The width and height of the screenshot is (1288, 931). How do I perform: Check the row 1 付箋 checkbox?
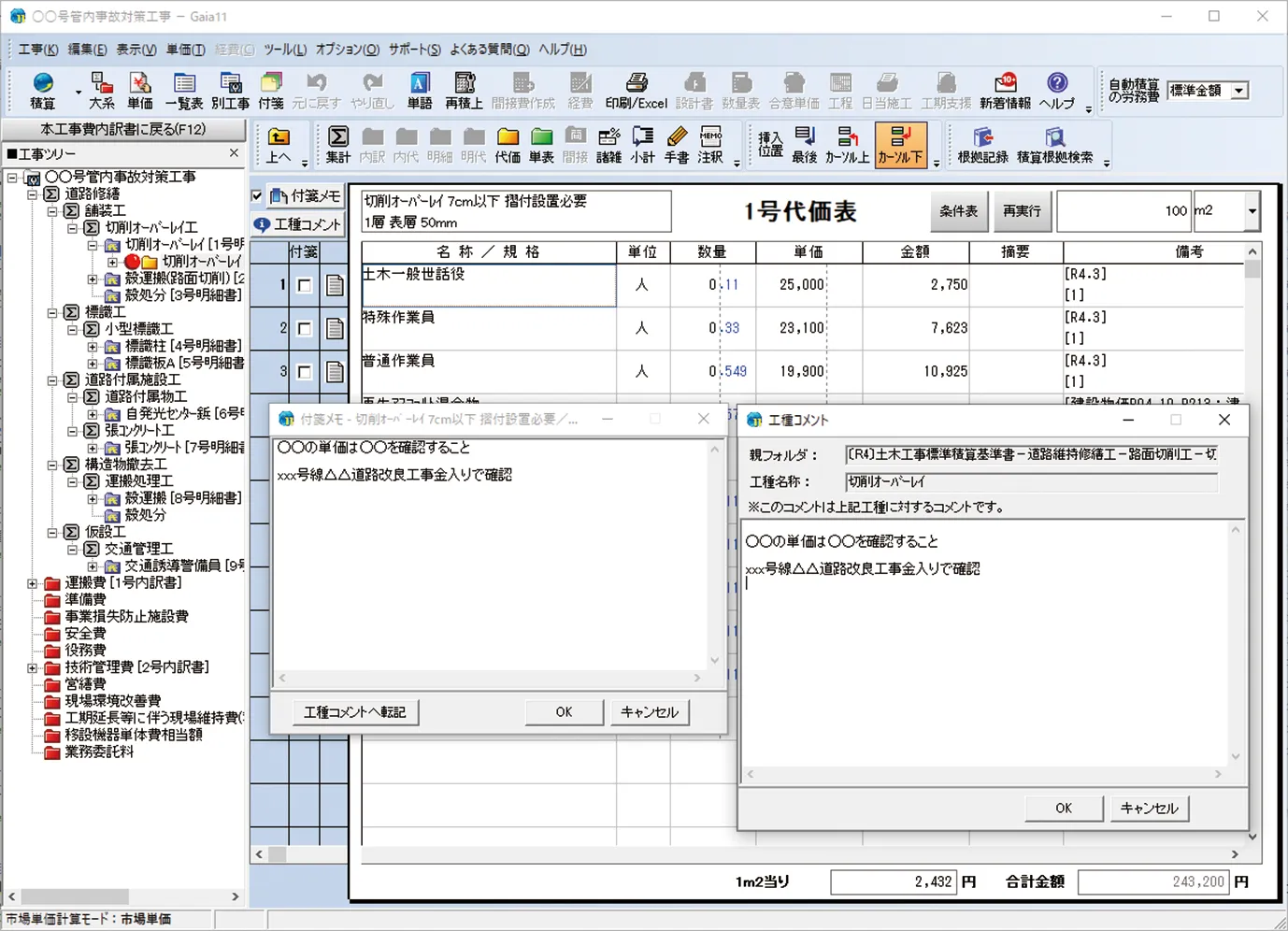pyautogui.click(x=305, y=286)
